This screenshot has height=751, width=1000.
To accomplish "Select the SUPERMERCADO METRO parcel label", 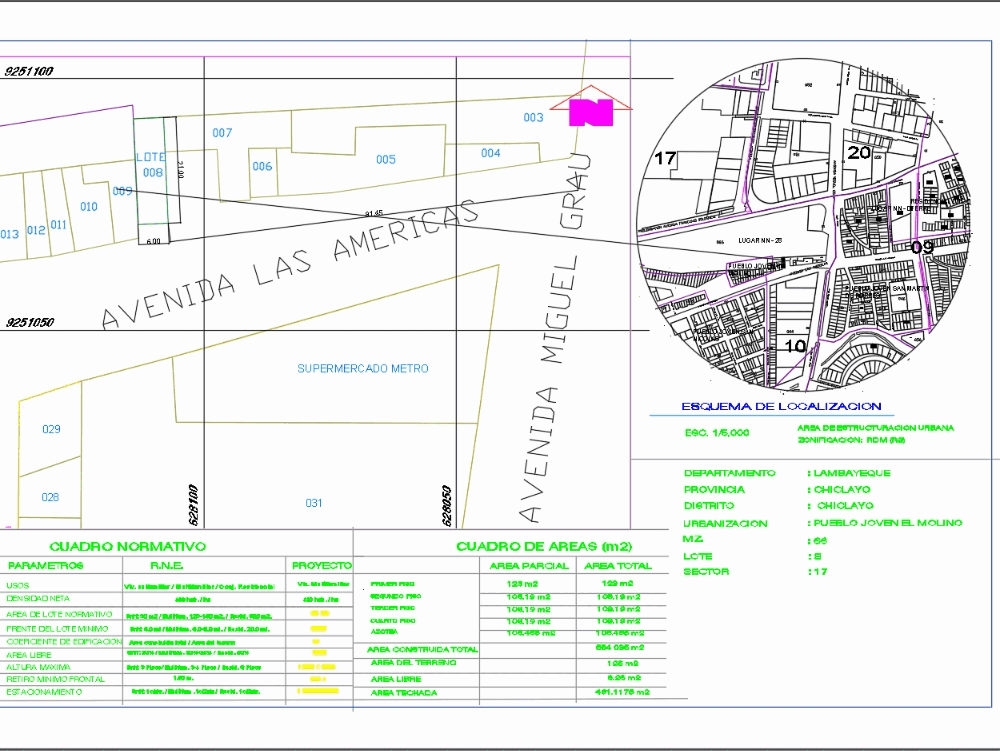I will click(362, 369).
